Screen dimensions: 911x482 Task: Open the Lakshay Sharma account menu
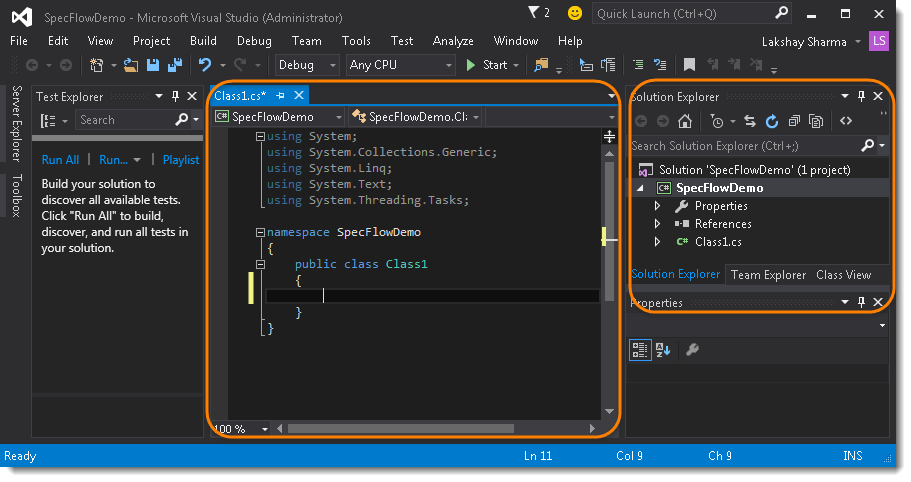click(x=811, y=42)
